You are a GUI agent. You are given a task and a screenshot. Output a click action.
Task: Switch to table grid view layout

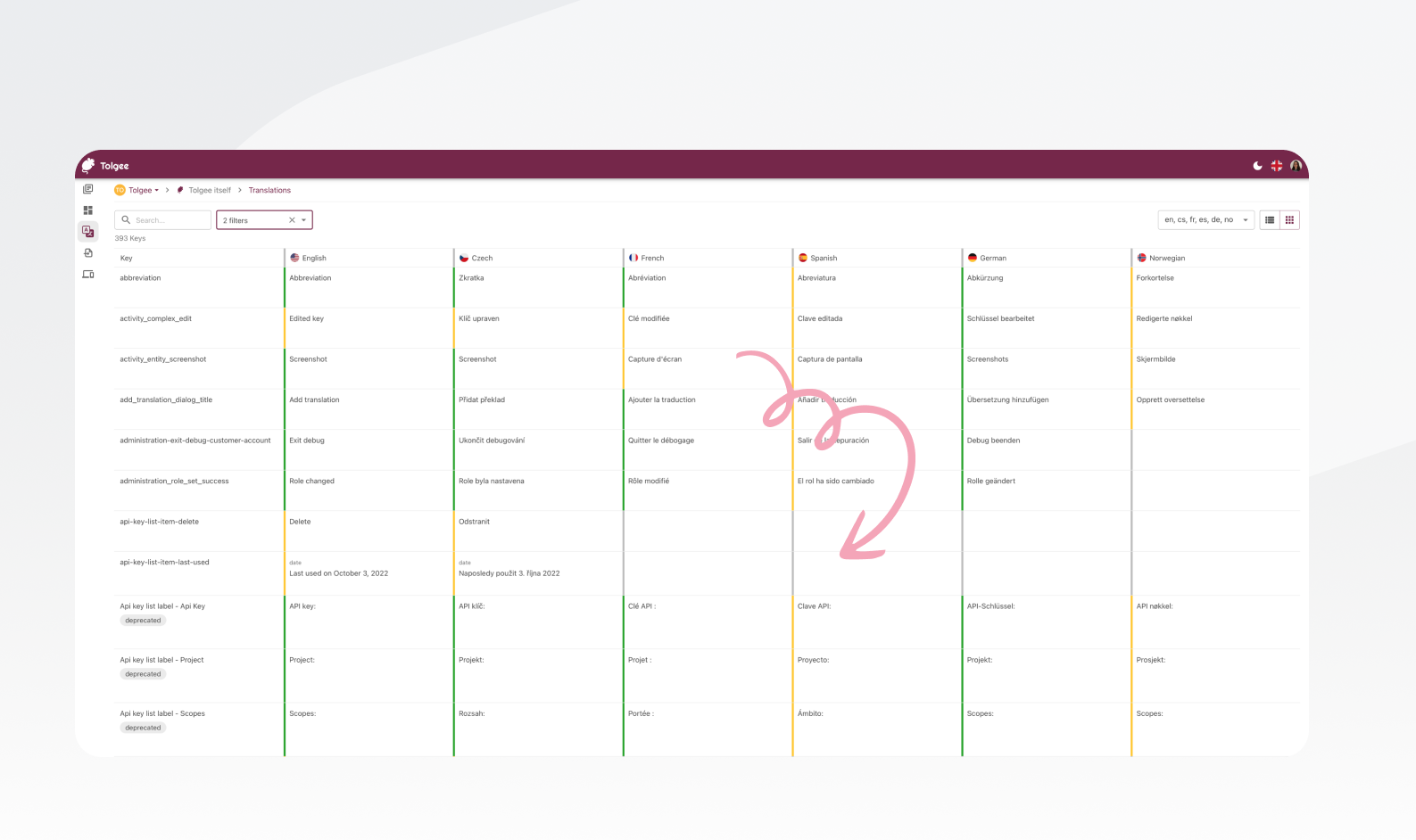click(x=1289, y=220)
